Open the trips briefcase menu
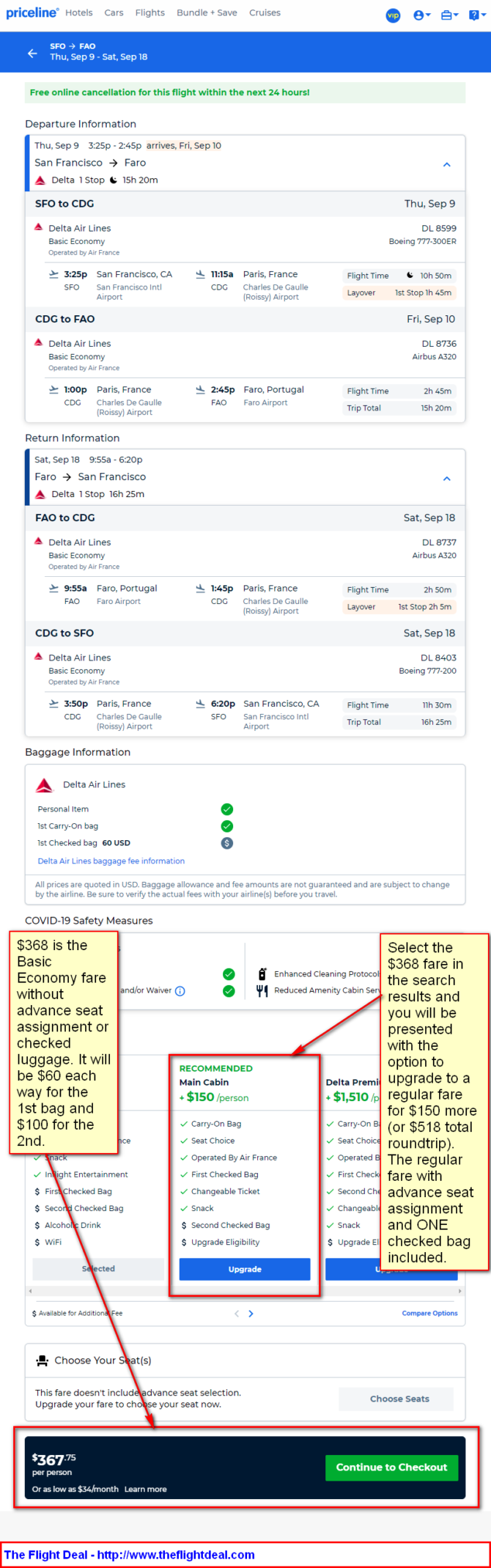Image resolution: width=491 pixels, height=1568 pixels. tap(449, 15)
